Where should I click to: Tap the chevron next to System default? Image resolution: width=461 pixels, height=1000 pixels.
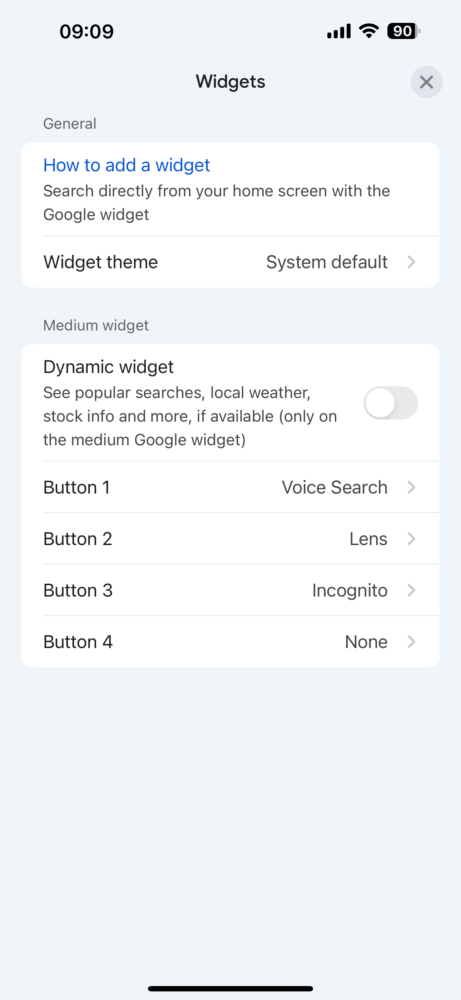pyautogui.click(x=411, y=262)
